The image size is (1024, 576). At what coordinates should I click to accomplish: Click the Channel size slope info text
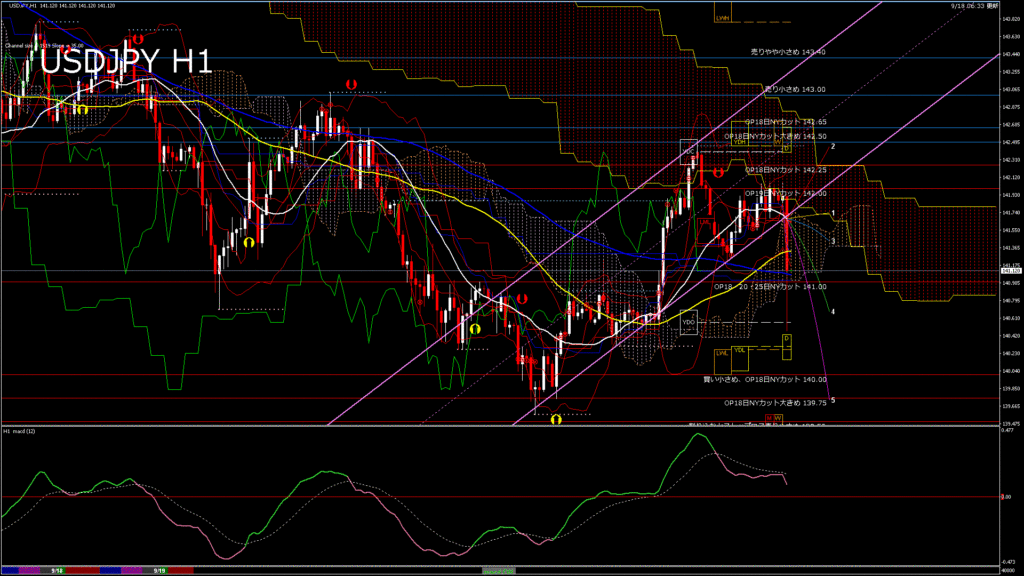(44, 46)
